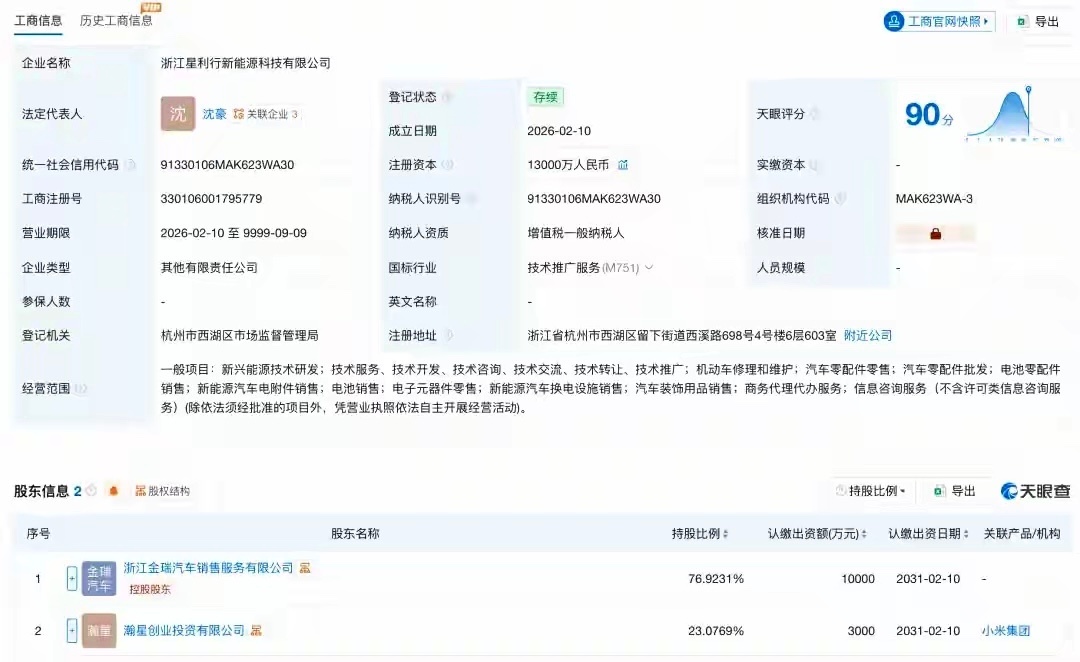Click the 76.9231% shareholding value

point(716,579)
